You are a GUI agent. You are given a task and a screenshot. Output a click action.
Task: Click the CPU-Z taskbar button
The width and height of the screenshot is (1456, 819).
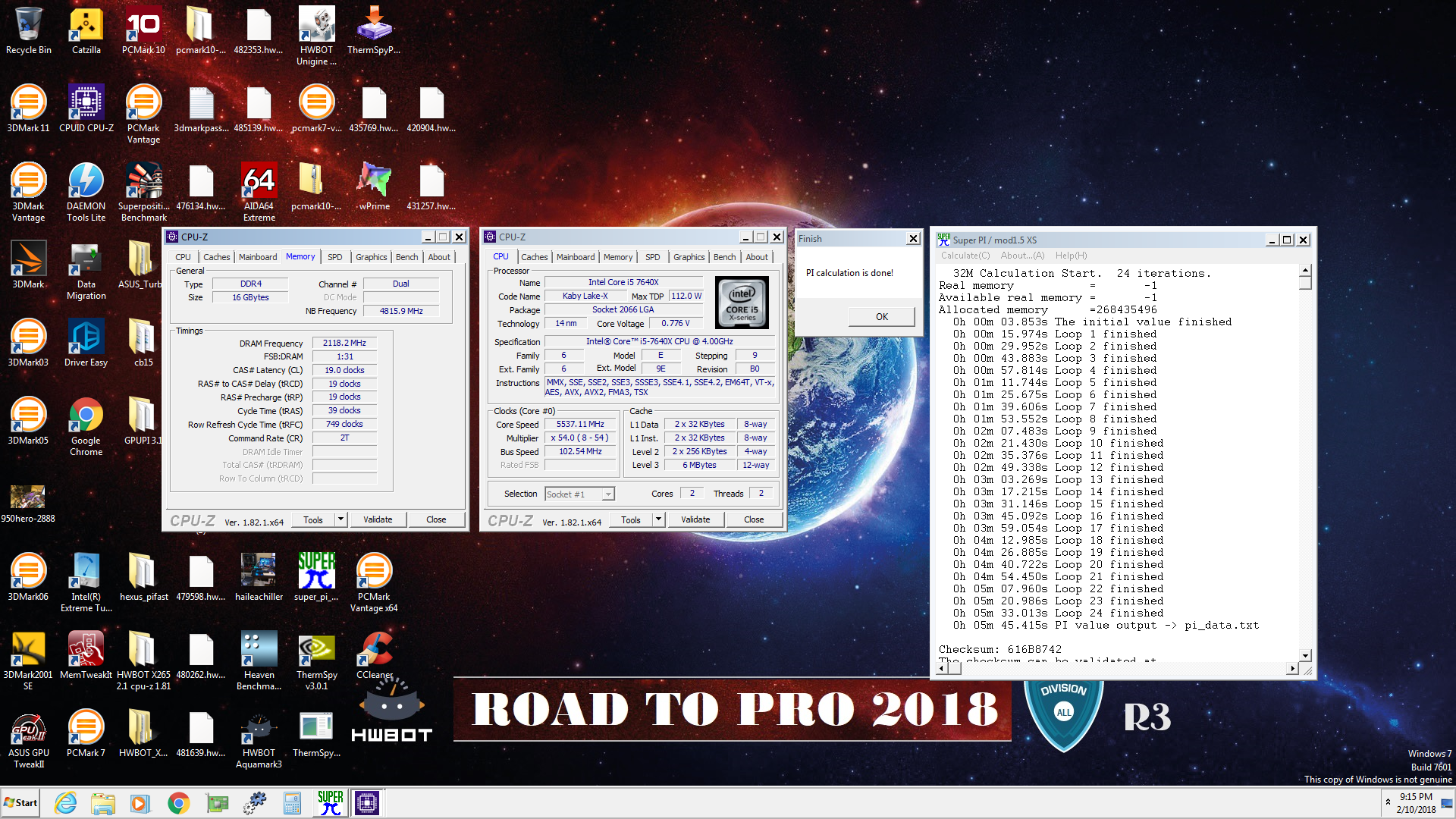tap(367, 802)
